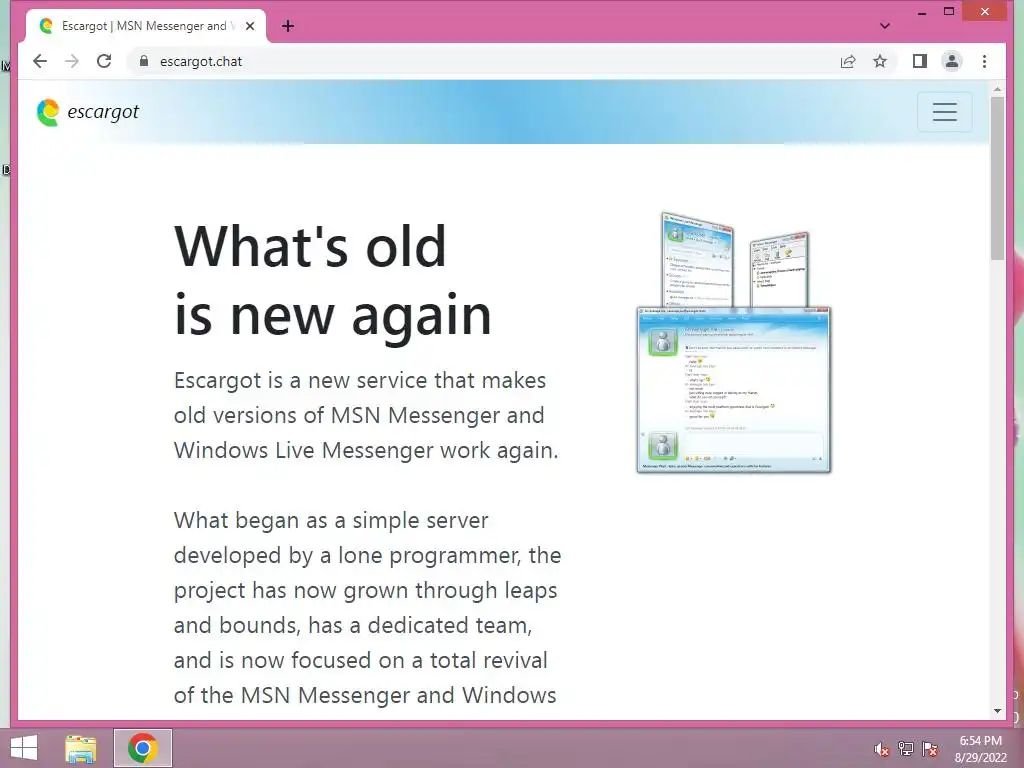Open the Action Center flag icon
This screenshot has width=1024, height=768.
930,749
